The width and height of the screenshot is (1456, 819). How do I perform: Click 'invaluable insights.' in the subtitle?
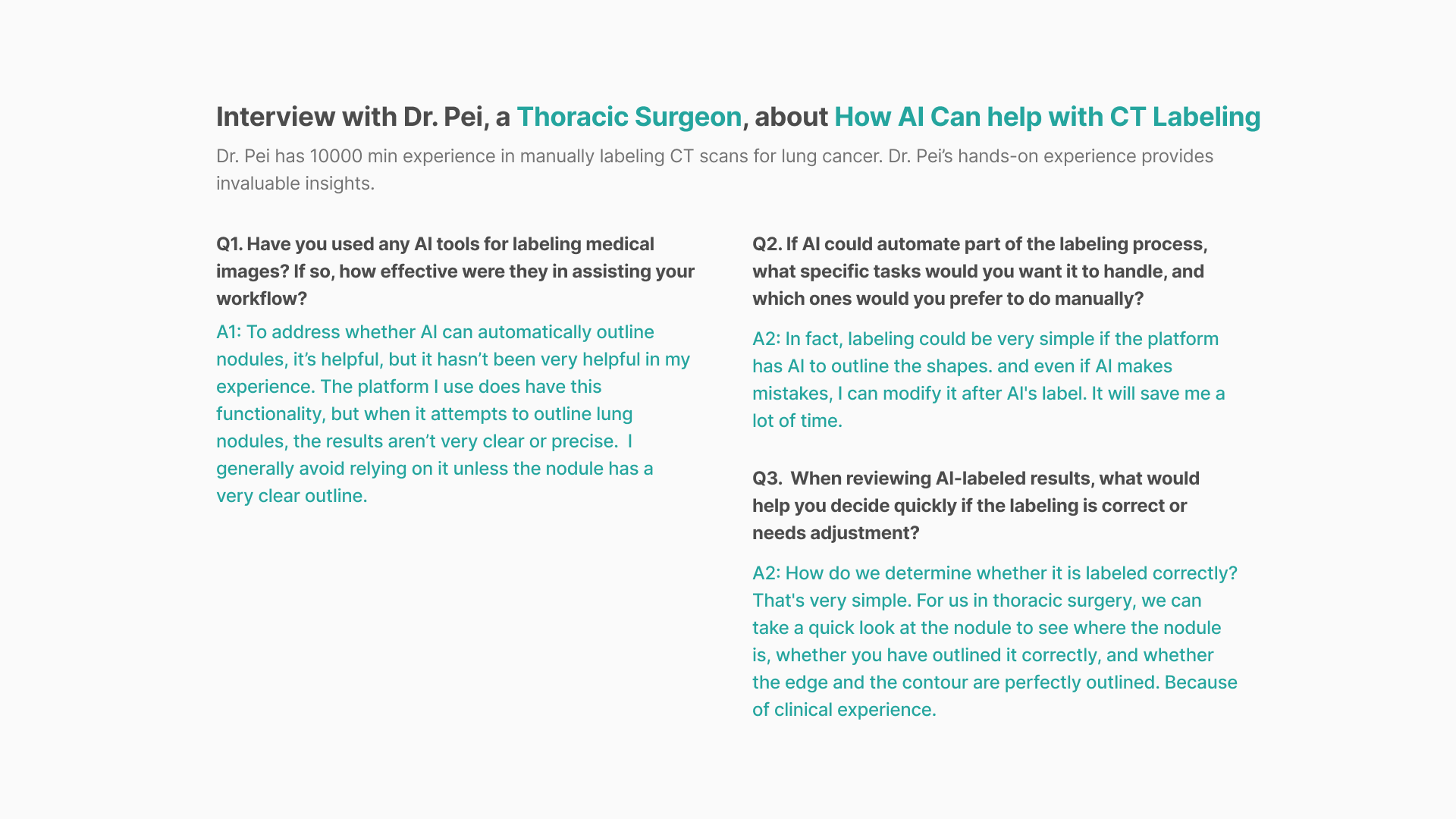coord(295,184)
